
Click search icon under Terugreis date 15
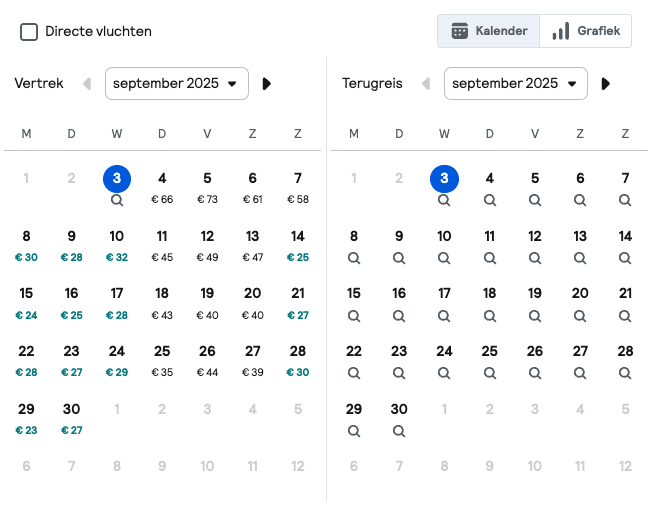click(x=353, y=315)
